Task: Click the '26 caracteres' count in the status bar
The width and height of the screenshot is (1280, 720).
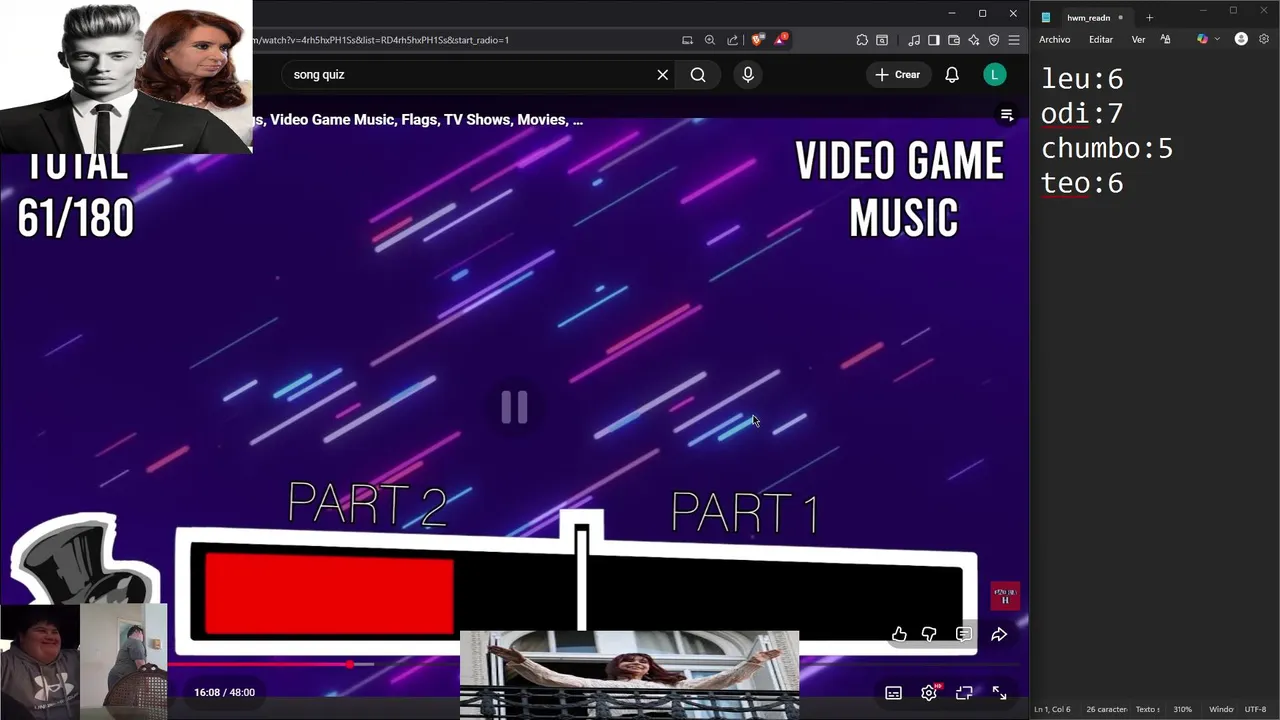Action: pos(1105,709)
